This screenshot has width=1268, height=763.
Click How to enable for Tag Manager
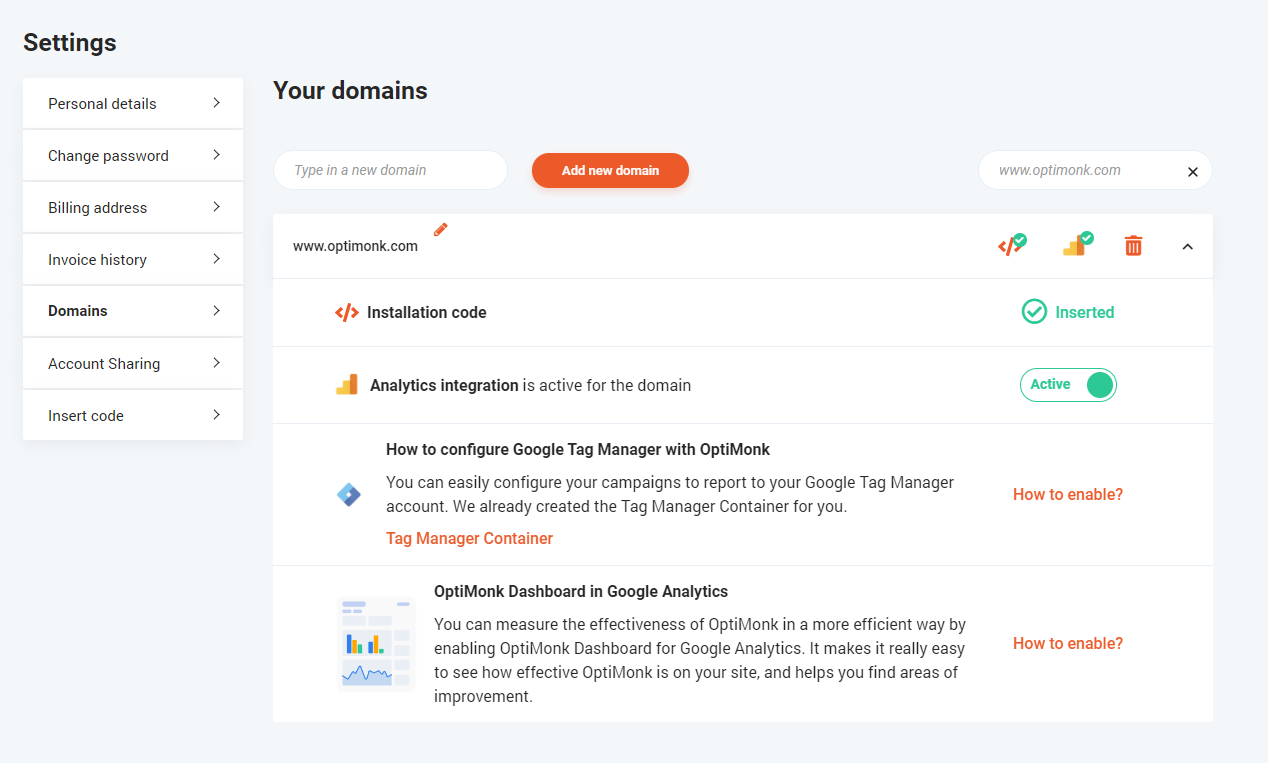click(x=1068, y=494)
